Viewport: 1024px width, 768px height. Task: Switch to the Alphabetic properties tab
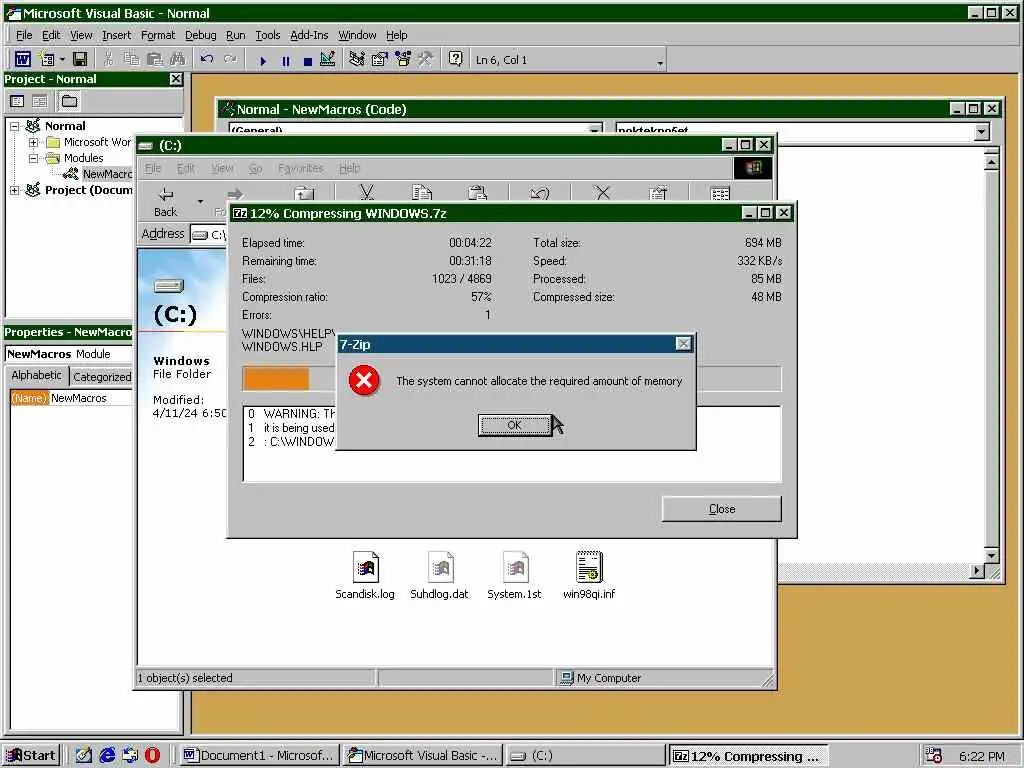(37, 376)
